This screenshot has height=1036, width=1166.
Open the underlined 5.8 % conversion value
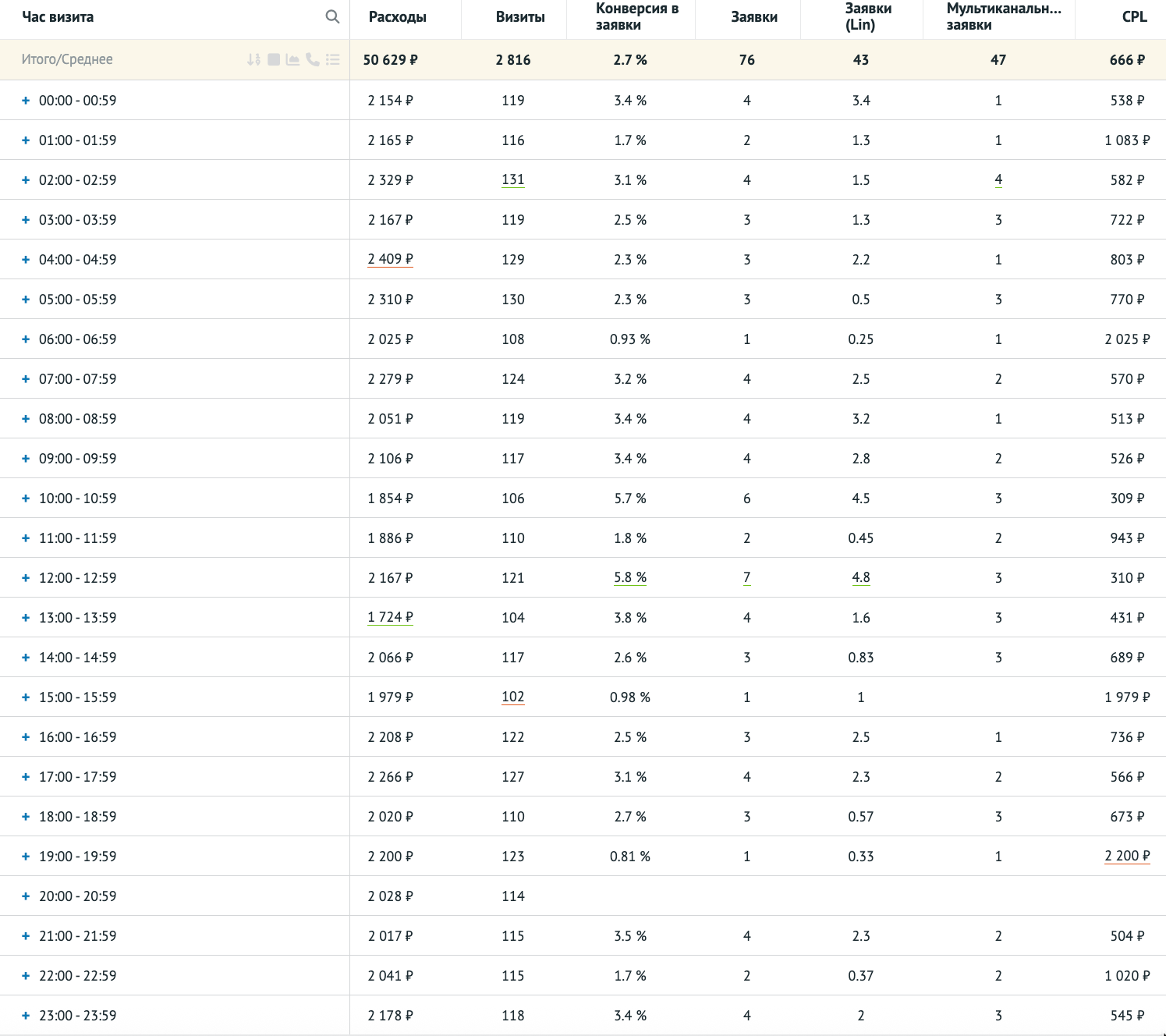pos(629,577)
